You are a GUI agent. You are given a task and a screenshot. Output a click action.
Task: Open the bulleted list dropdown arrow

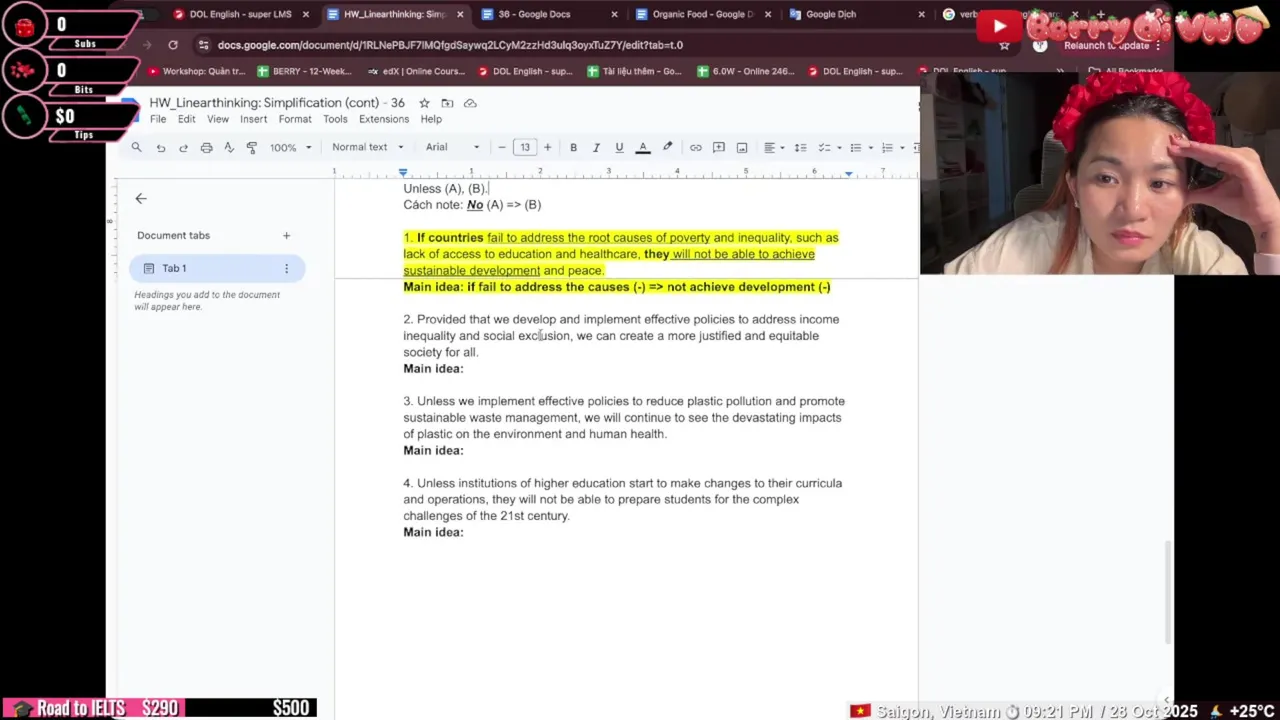tap(870, 148)
